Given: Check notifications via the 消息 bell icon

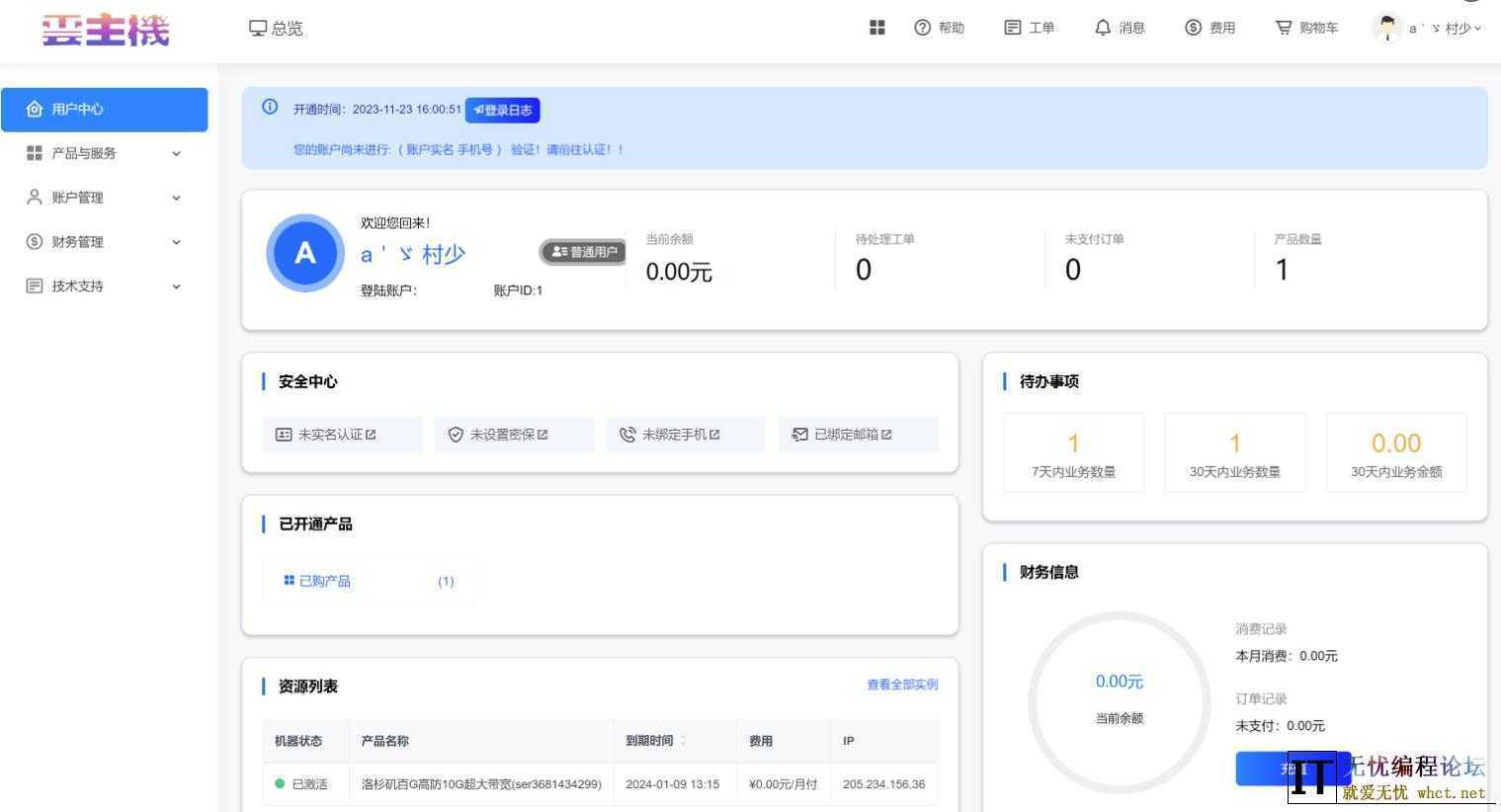Looking at the screenshot, I should coord(1102,27).
